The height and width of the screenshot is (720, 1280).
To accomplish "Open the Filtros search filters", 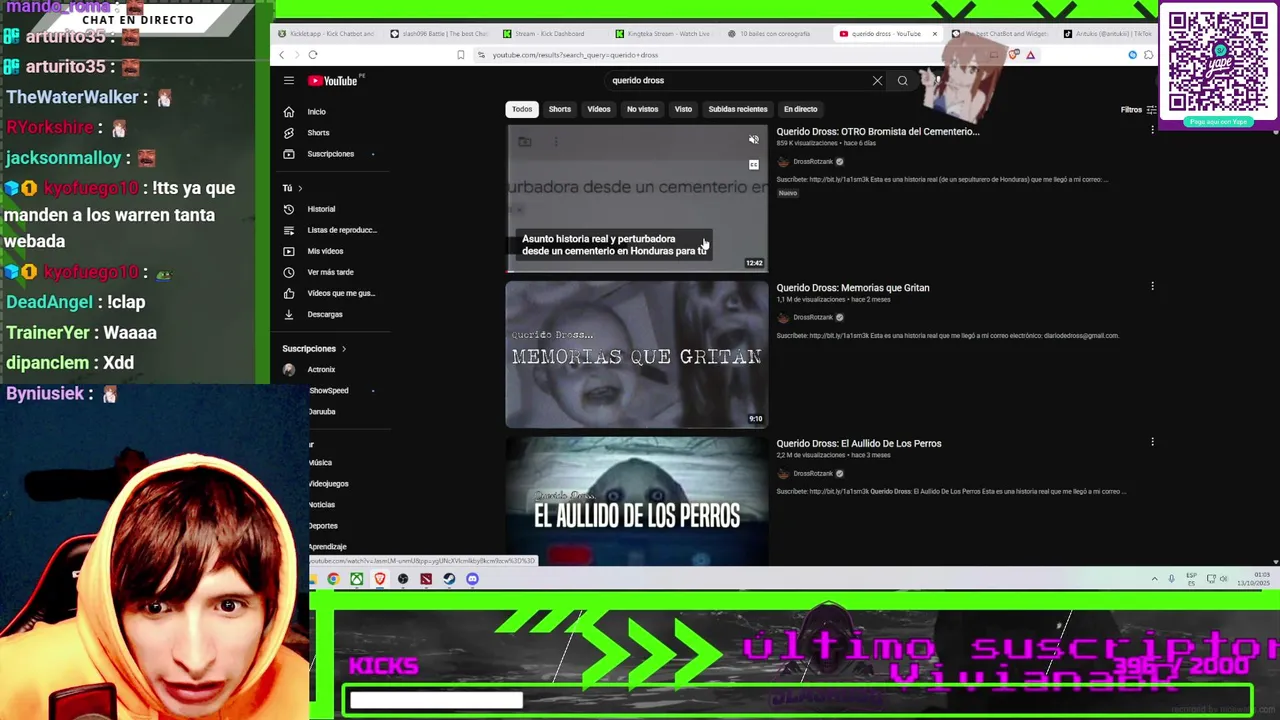I will (x=1137, y=110).
